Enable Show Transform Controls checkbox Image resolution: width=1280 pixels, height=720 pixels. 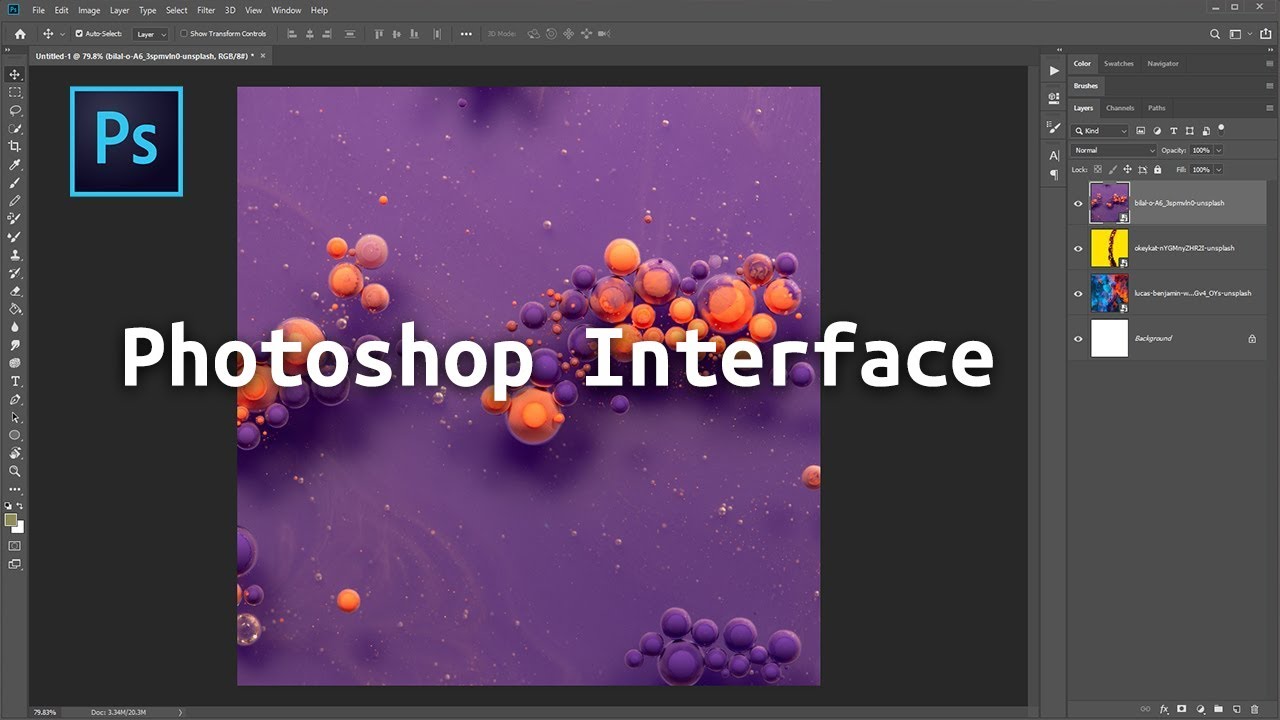click(x=184, y=34)
